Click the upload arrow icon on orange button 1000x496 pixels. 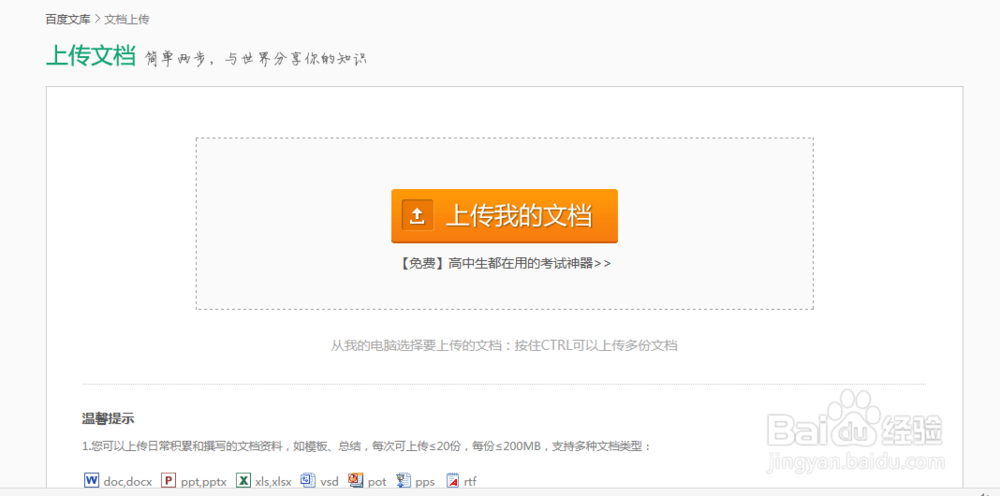[417, 215]
